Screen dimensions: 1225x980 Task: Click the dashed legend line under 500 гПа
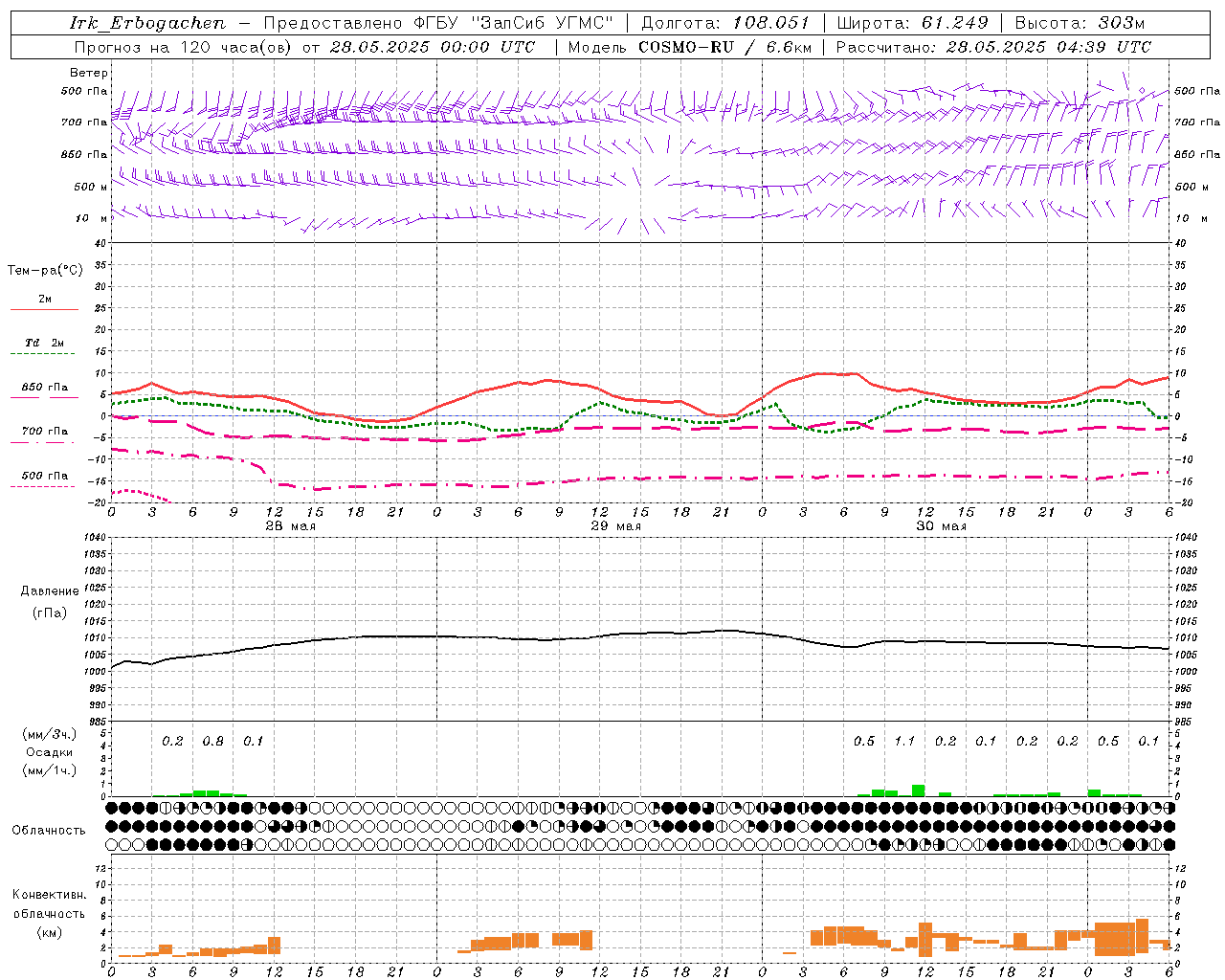coord(42,487)
